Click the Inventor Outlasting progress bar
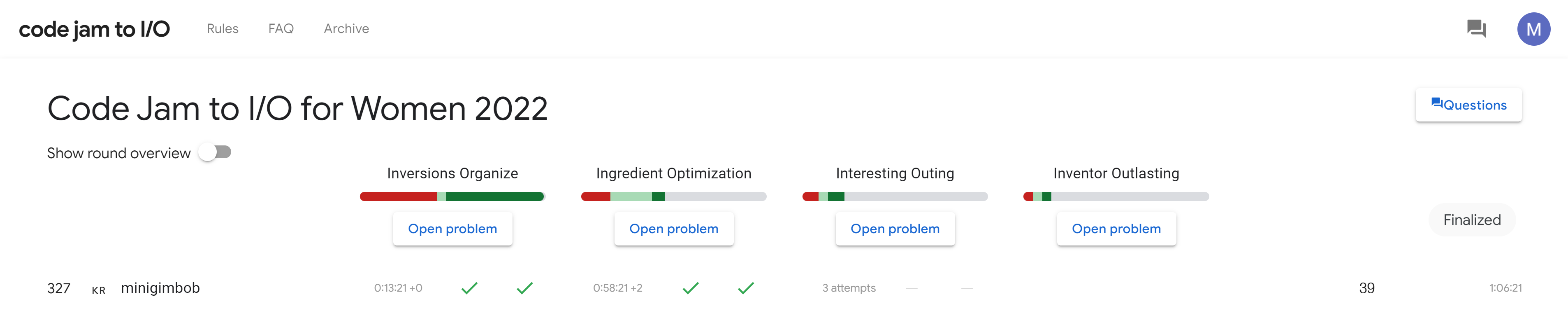Screen dimensions: 1568x311 tap(1116, 196)
